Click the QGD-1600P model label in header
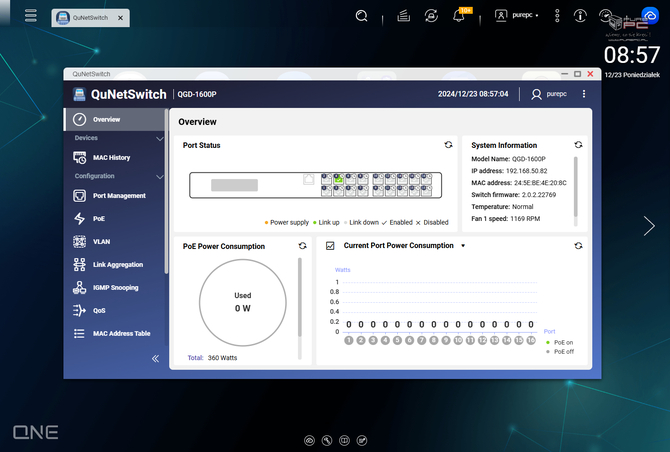The width and height of the screenshot is (670, 452). click(197, 94)
